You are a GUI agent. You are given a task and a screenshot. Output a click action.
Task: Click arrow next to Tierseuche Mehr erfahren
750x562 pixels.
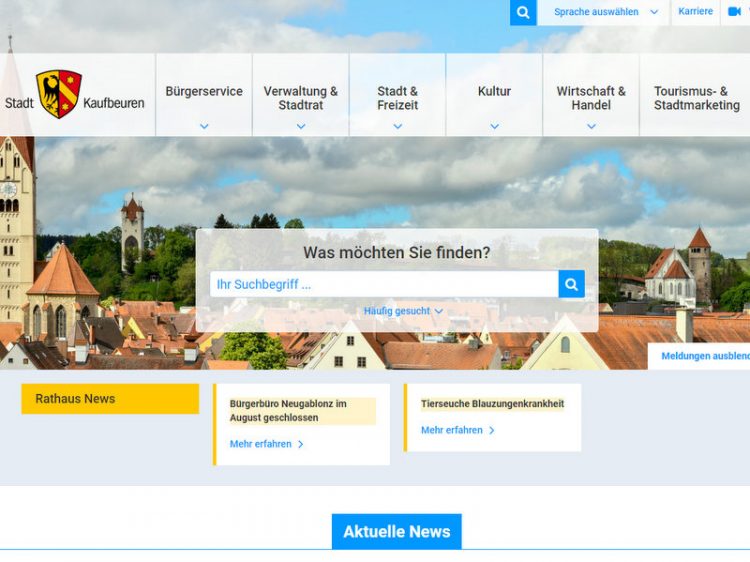click(x=491, y=431)
